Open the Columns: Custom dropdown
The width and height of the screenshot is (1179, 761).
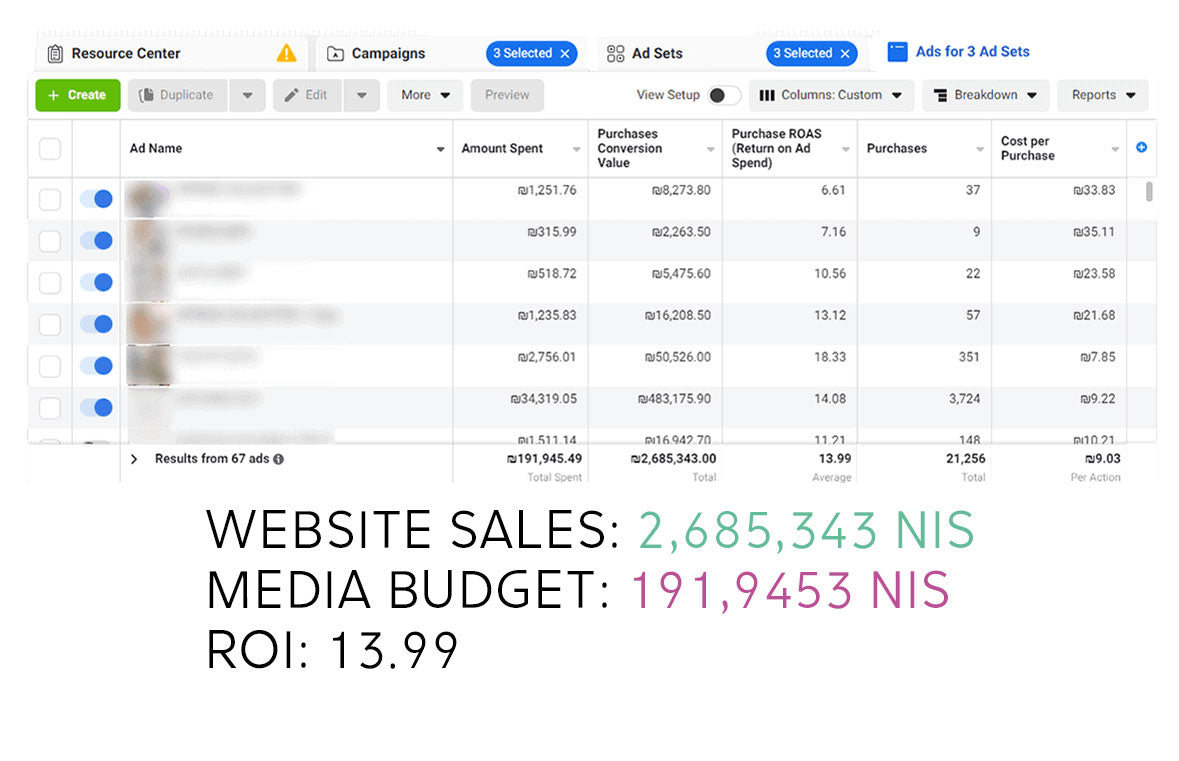click(x=830, y=95)
